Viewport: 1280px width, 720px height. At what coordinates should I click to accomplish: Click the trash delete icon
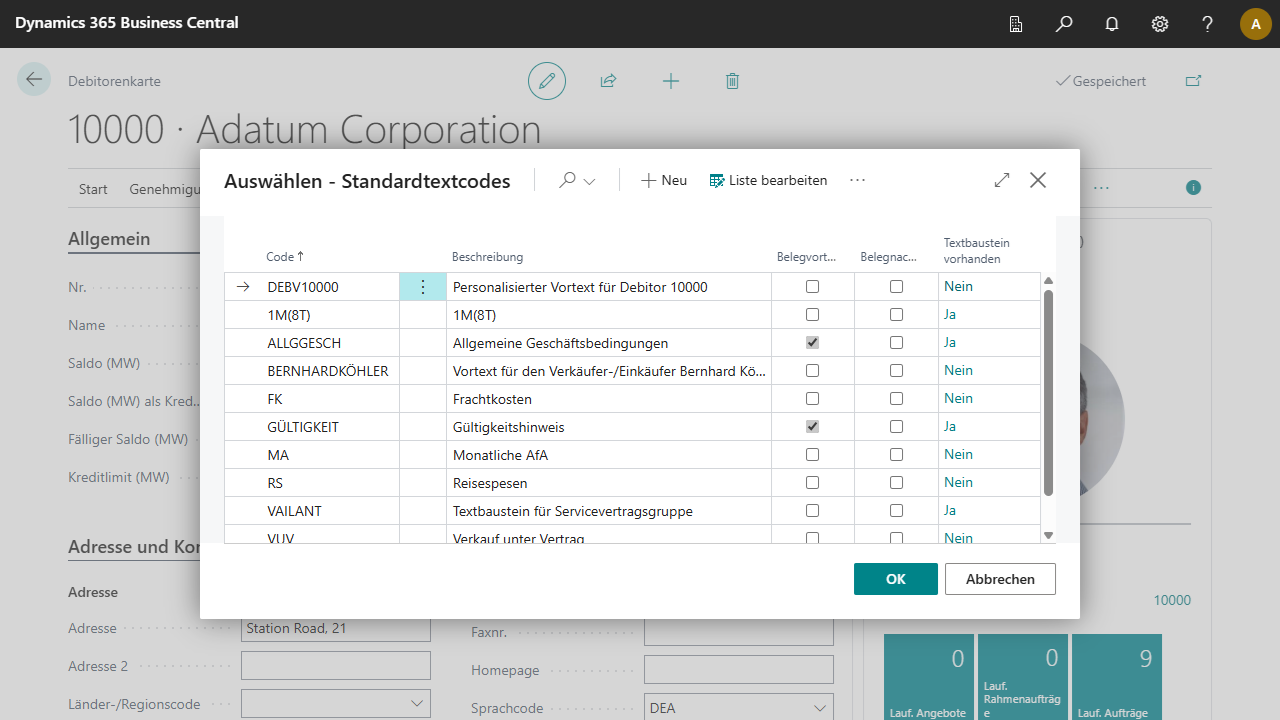(732, 81)
